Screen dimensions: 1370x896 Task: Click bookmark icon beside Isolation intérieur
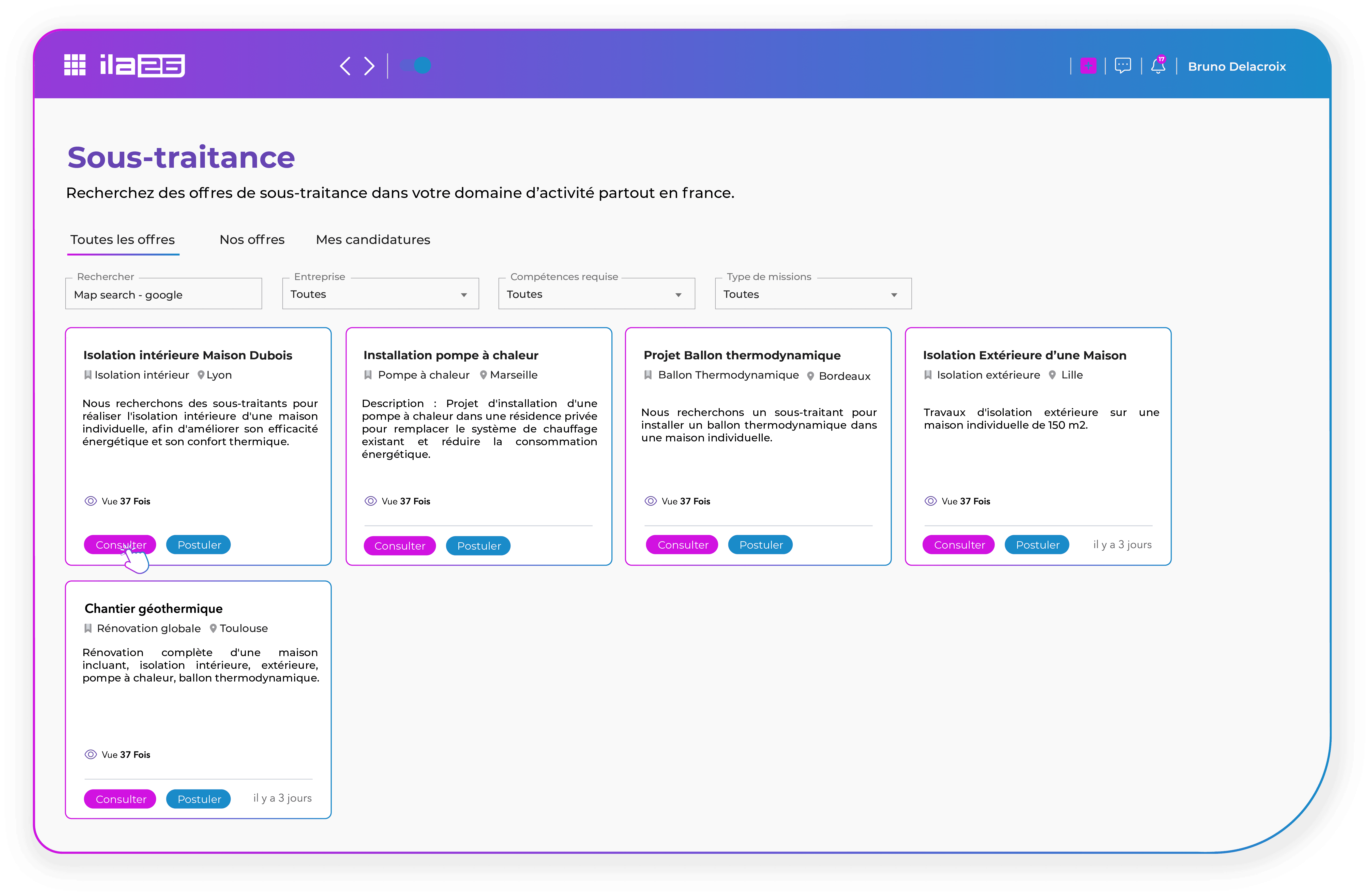tap(87, 375)
